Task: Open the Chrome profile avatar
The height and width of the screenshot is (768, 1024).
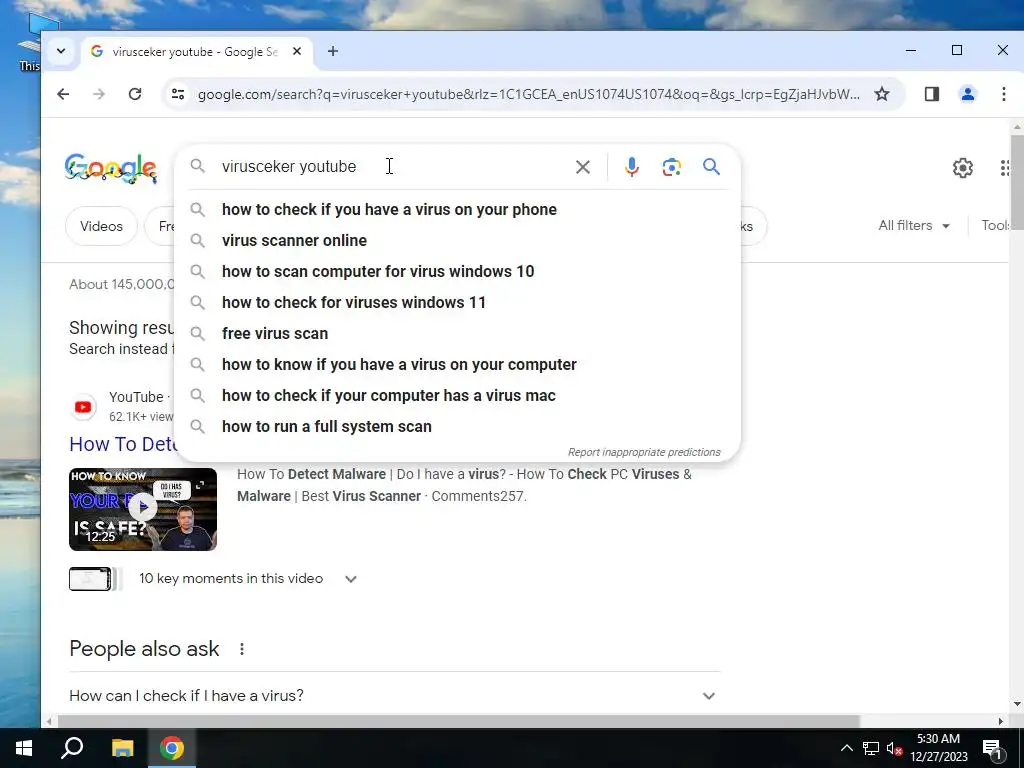Action: pyautogui.click(x=967, y=94)
